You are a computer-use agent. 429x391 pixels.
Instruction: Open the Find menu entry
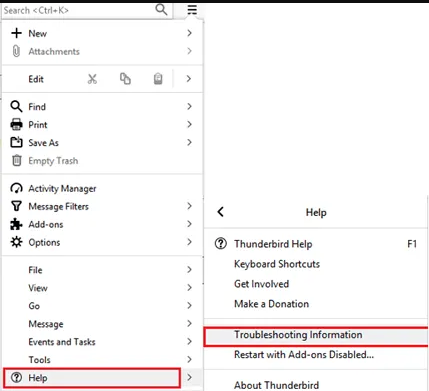102,107
